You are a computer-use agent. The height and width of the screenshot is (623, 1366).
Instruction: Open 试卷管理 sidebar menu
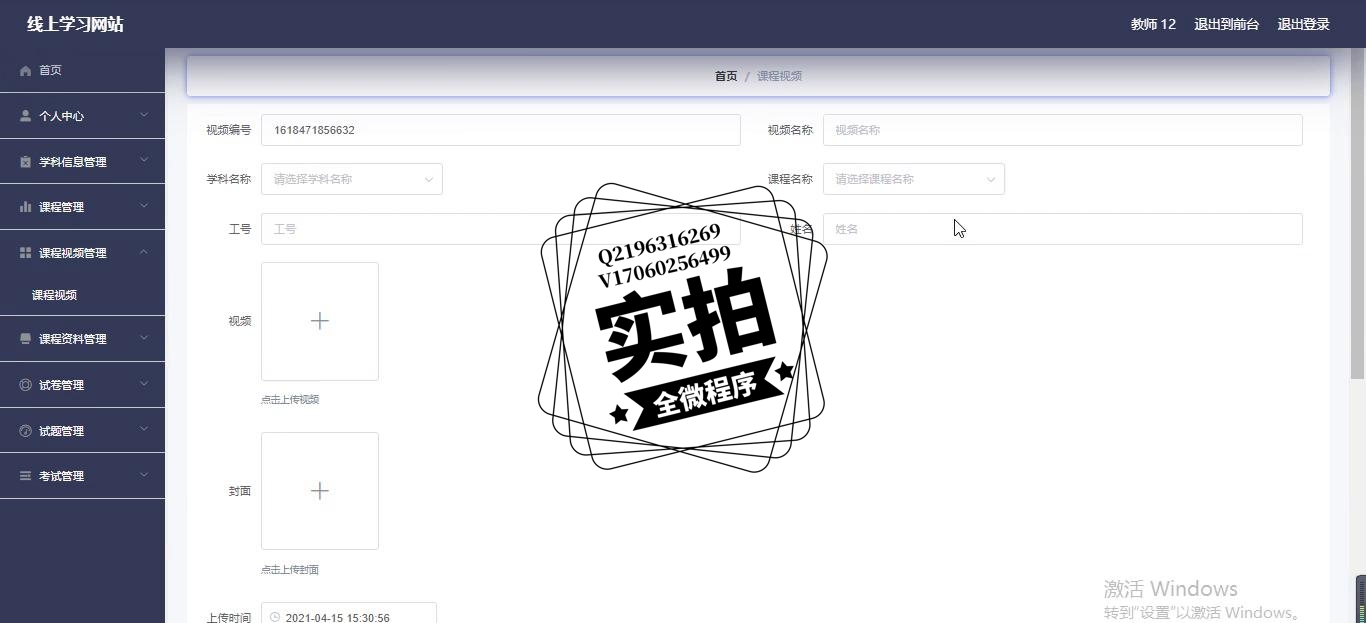tap(82, 385)
